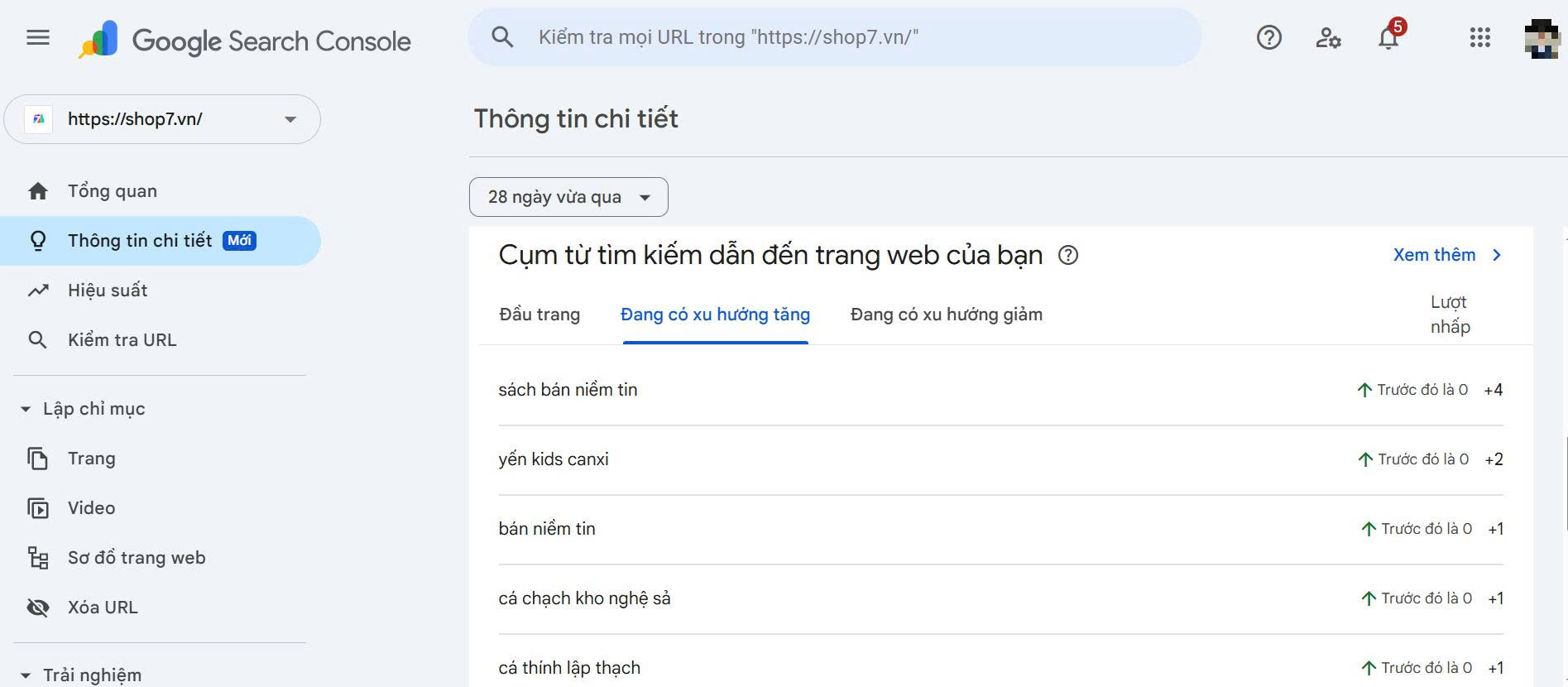Go to Hiệu suất performance report
The height and width of the screenshot is (687, 1568).
coord(108,291)
